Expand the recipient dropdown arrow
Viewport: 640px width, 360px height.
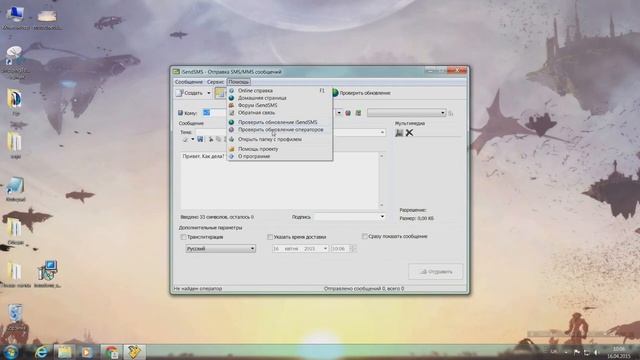(x=339, y=113)
